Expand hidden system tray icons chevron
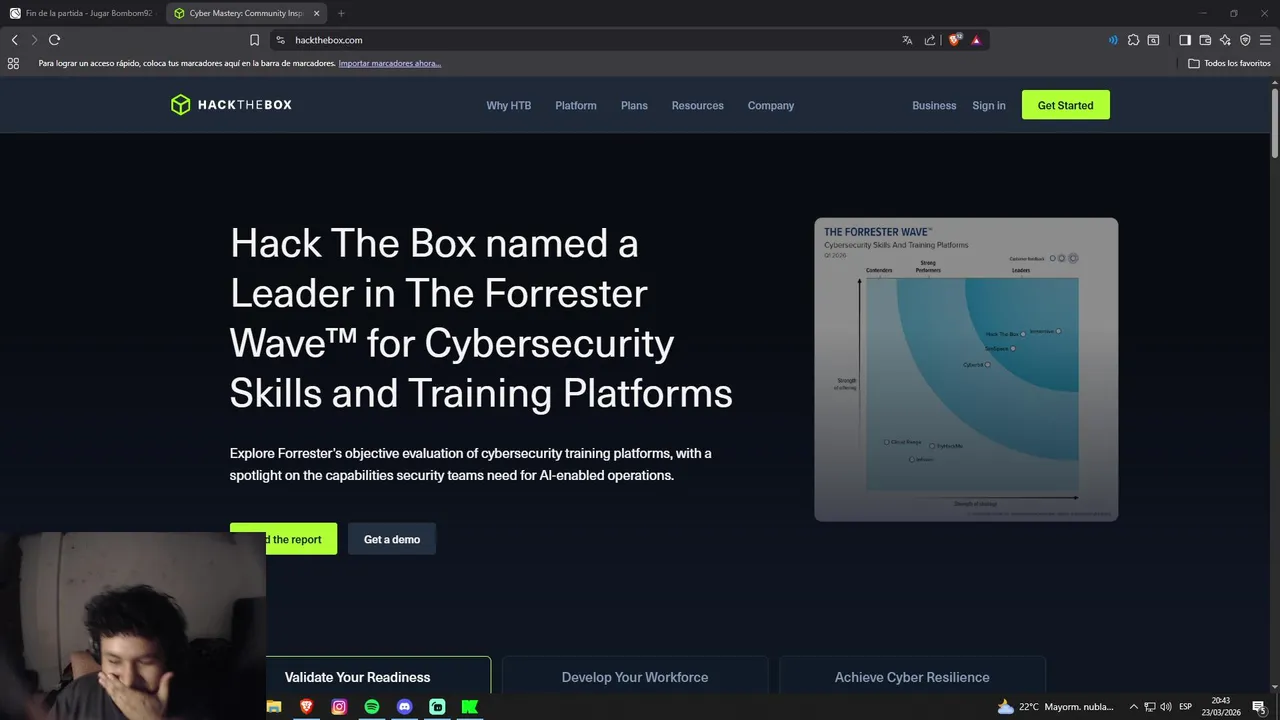 click(1133, 707)
